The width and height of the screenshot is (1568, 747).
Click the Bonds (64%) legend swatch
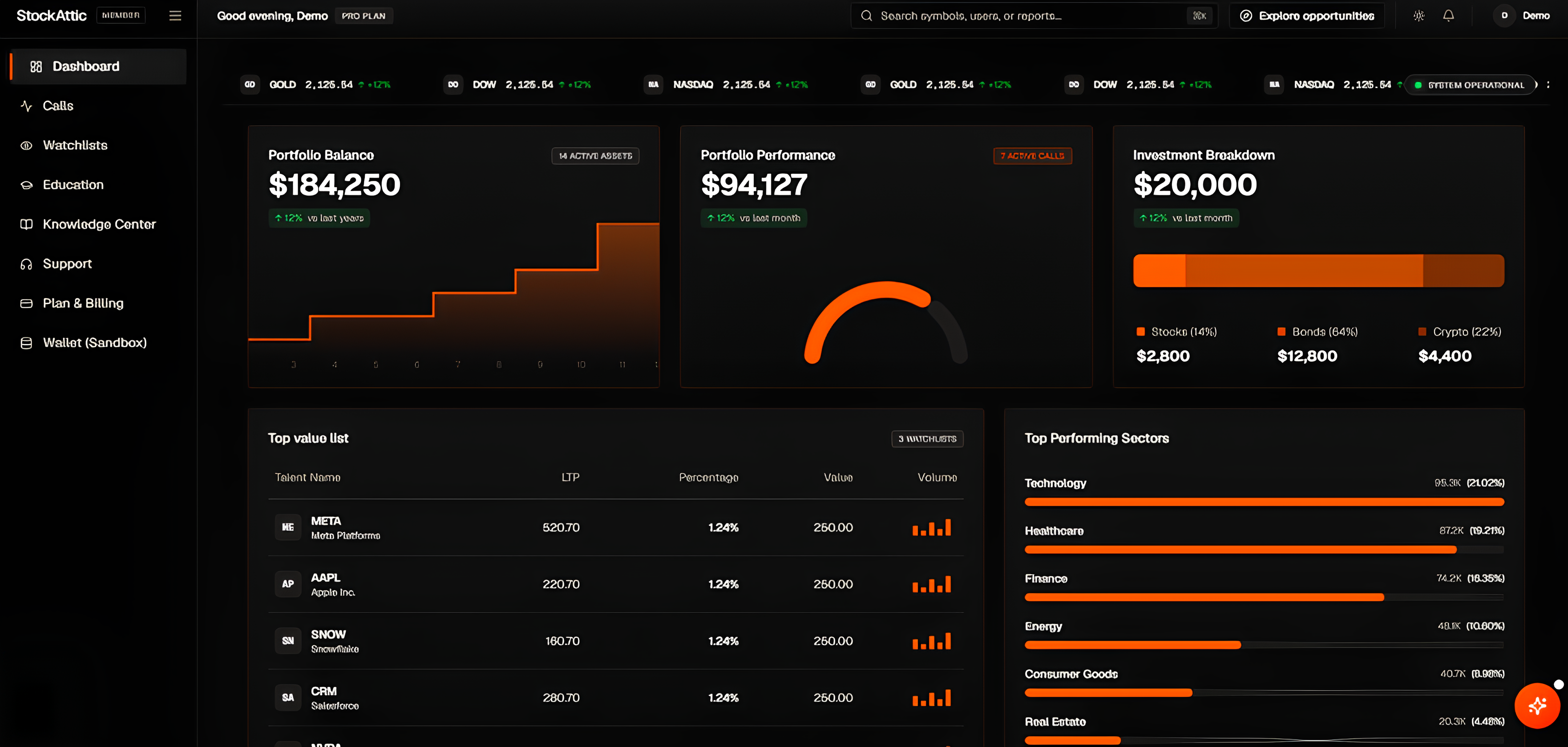tap(1281, 332)
